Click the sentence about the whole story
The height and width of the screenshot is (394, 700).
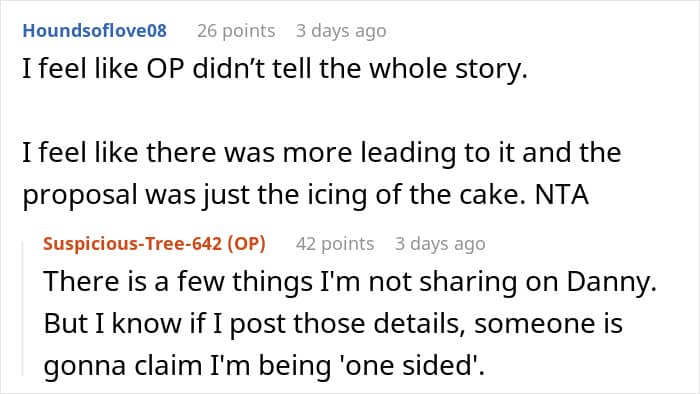pos(275,69)
